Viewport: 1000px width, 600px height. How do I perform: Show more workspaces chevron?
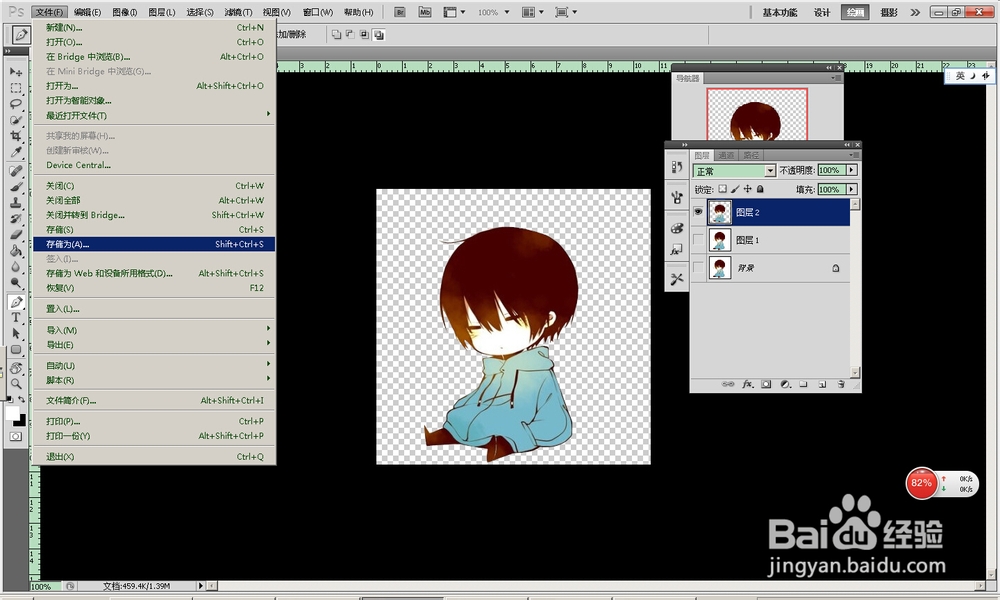(x=915, y=12)
